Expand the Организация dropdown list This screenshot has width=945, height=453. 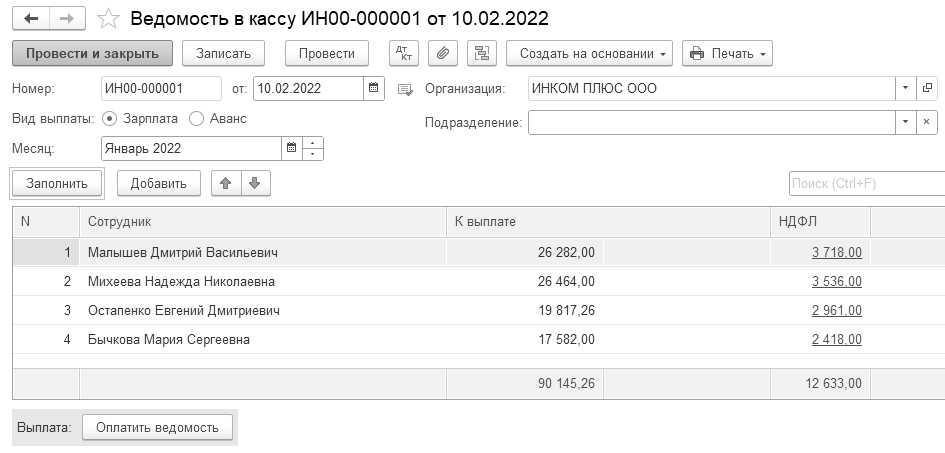(x=905, y=89)
